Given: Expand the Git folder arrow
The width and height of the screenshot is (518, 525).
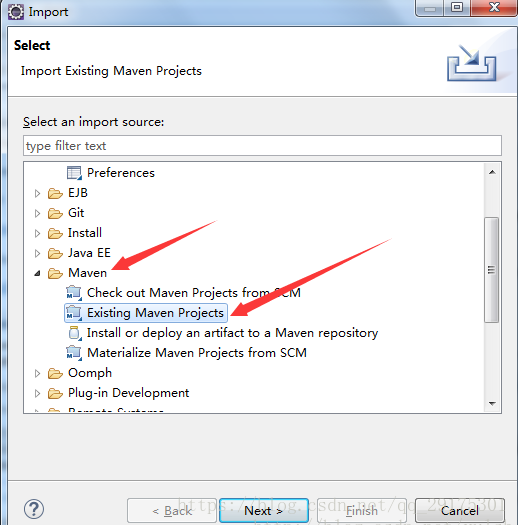Looking at the screenshot, I should pyautogui.click(x=37, y=213).
